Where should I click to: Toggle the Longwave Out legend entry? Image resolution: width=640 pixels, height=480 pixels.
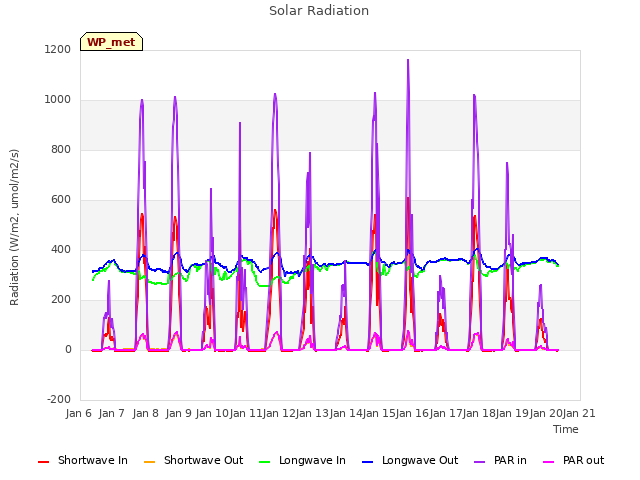tap(410, 460)
